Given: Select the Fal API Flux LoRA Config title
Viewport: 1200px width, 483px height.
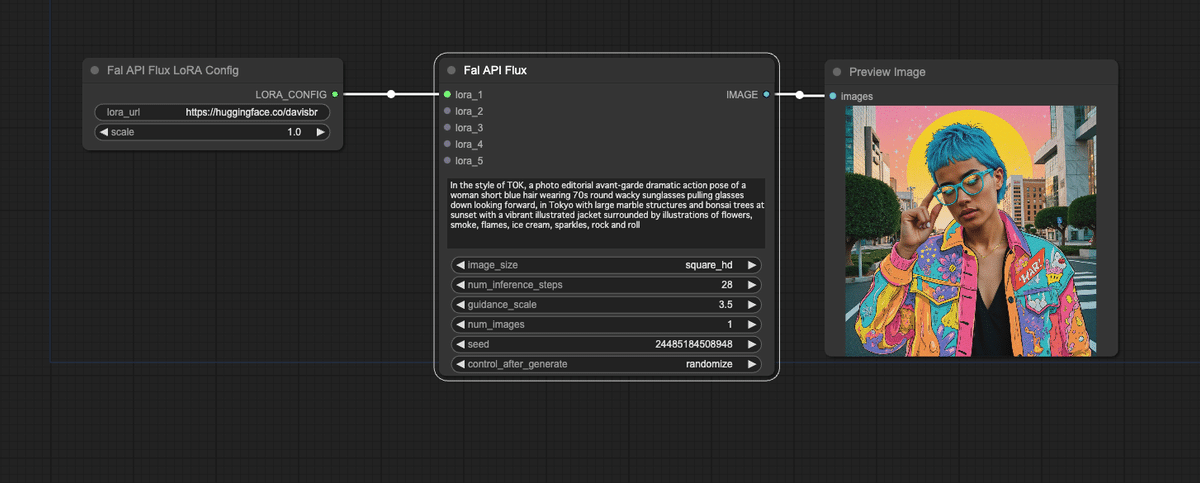Looking at the screenshot, I should click(173, 71).
